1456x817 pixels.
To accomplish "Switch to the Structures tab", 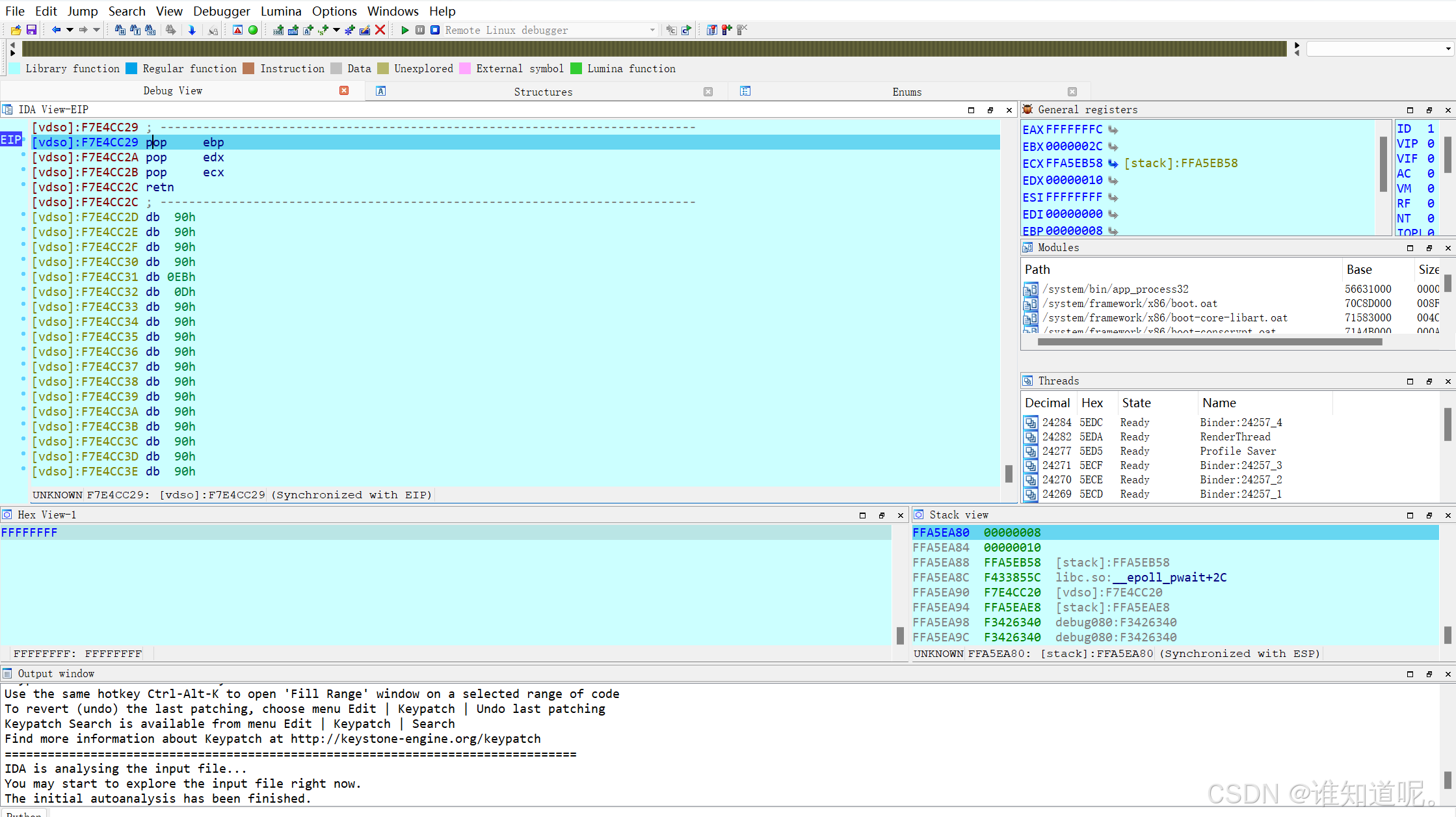I will [543, 92].
